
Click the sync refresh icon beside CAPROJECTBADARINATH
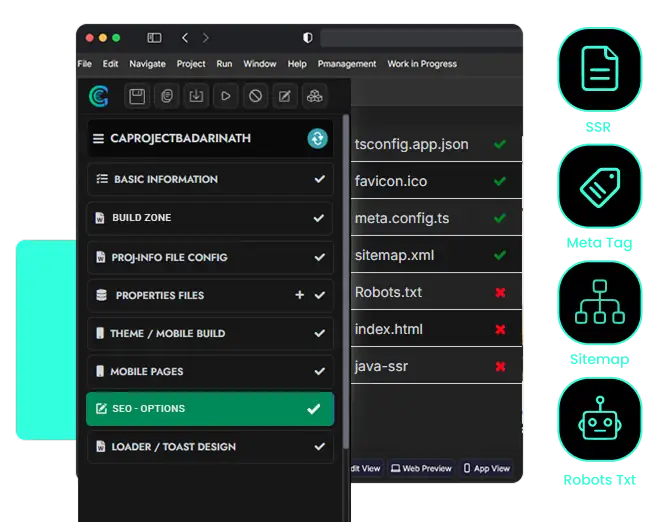[318, 139]
